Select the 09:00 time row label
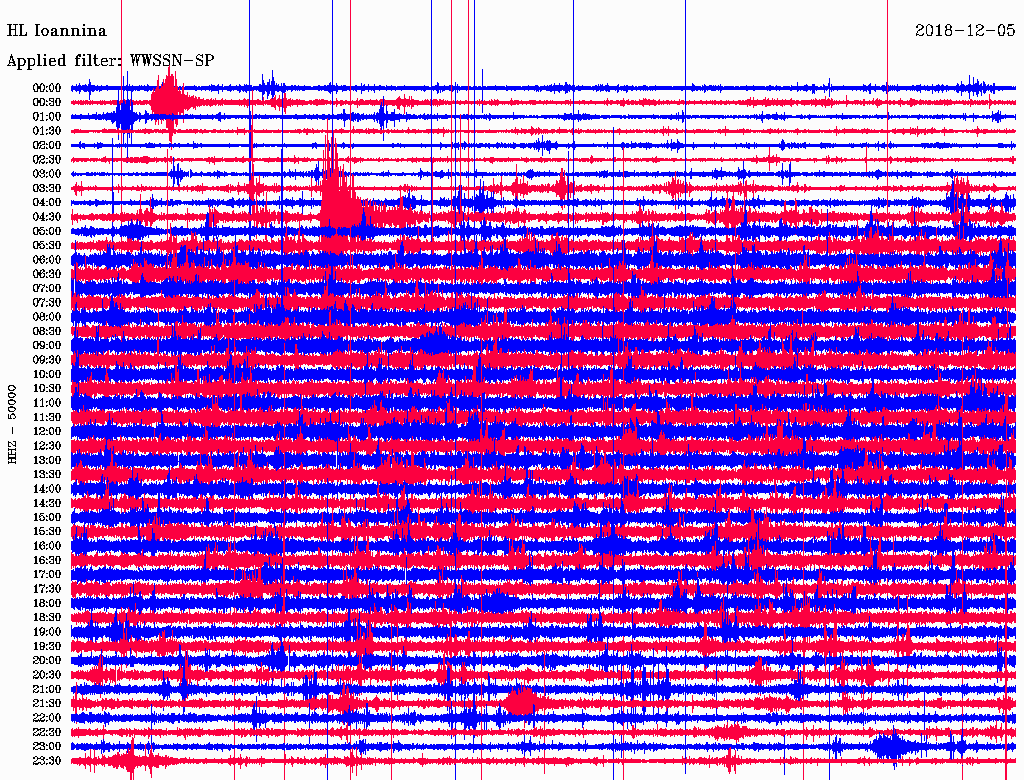The image size is (1024, 780). point(47,346)
